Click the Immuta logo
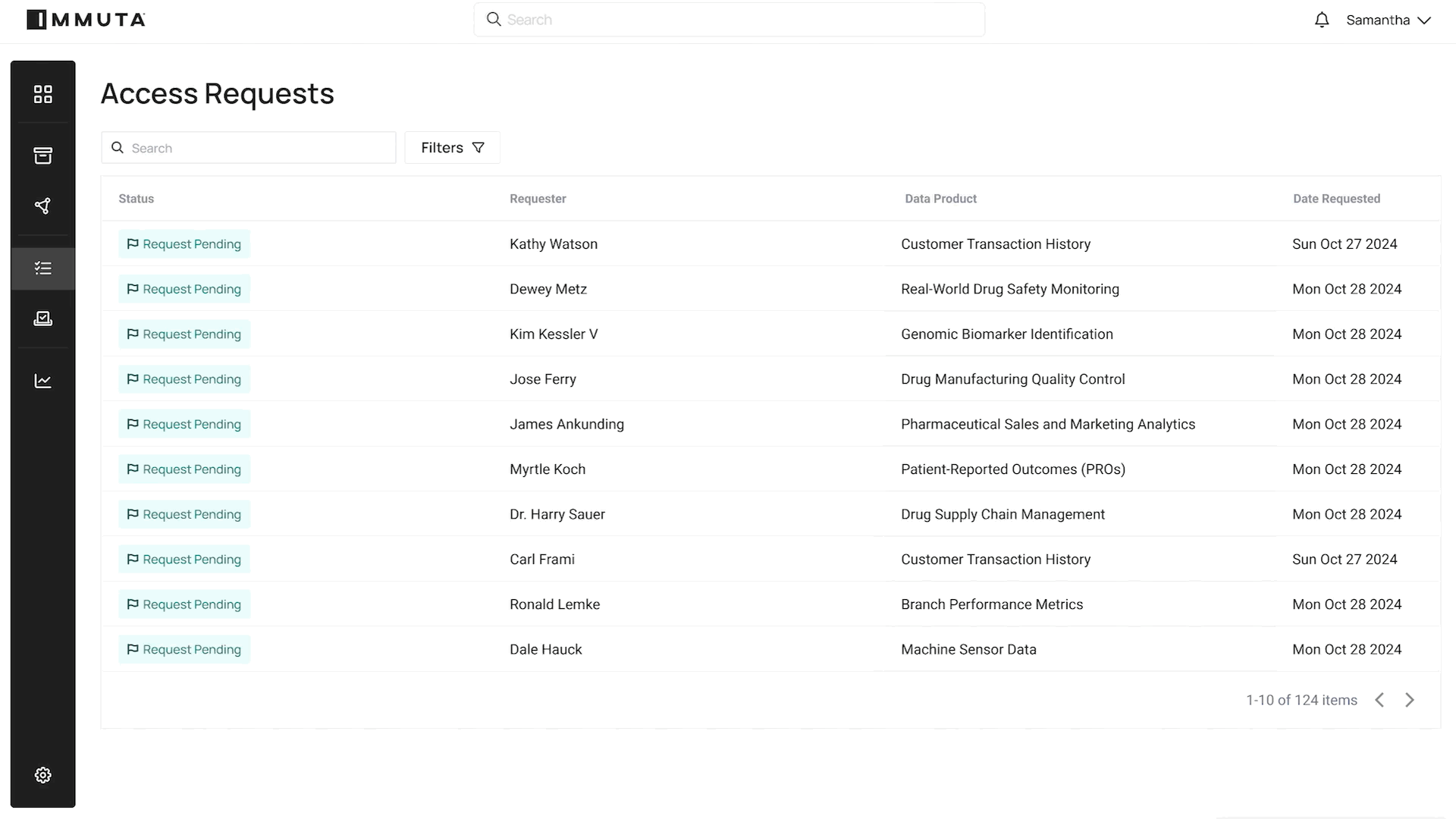 tap(86, 20)
